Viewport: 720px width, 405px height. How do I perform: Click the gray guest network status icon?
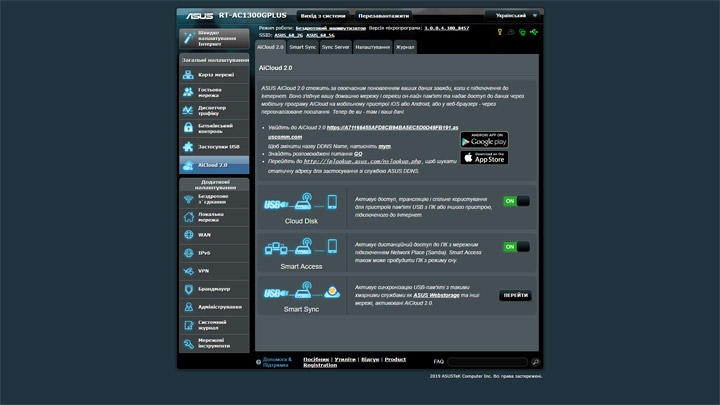point(511,32)
